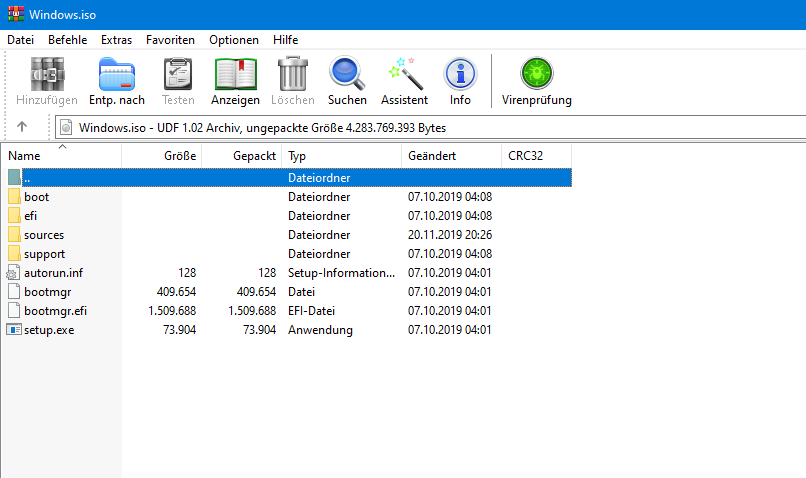Image resolution: width=806 pixels, height=478 pixels.
Task: Click the Entp. nach extract icon
Action: [117, 75]
